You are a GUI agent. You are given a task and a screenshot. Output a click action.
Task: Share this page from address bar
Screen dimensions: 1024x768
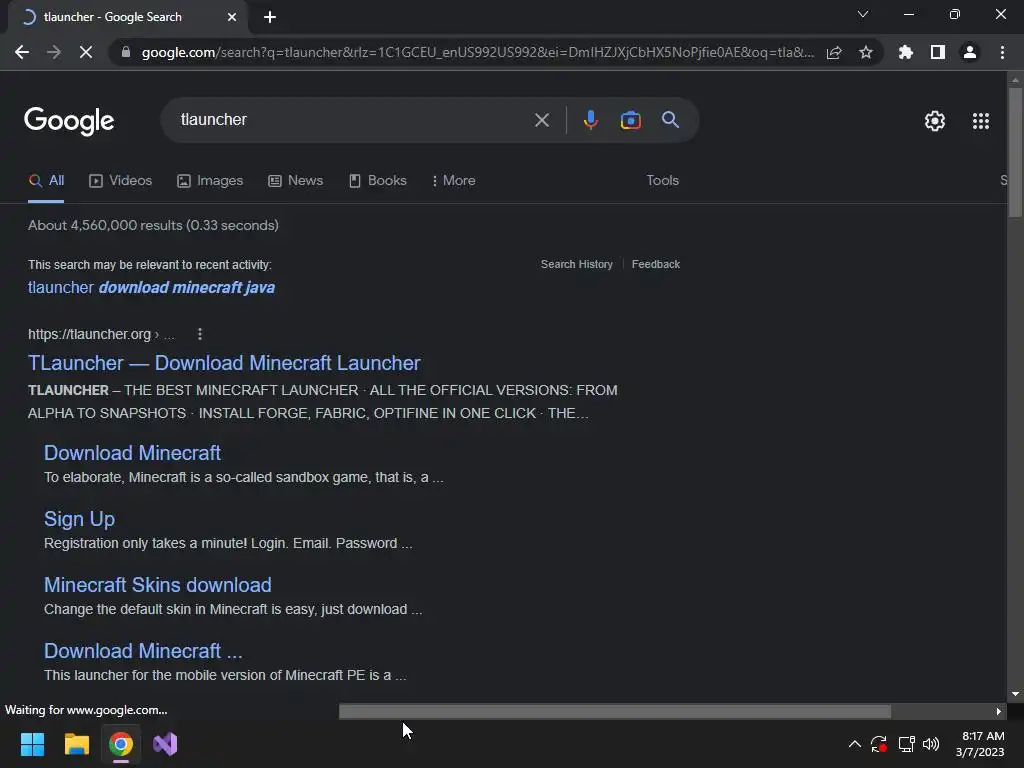click(x=834, y=52)
